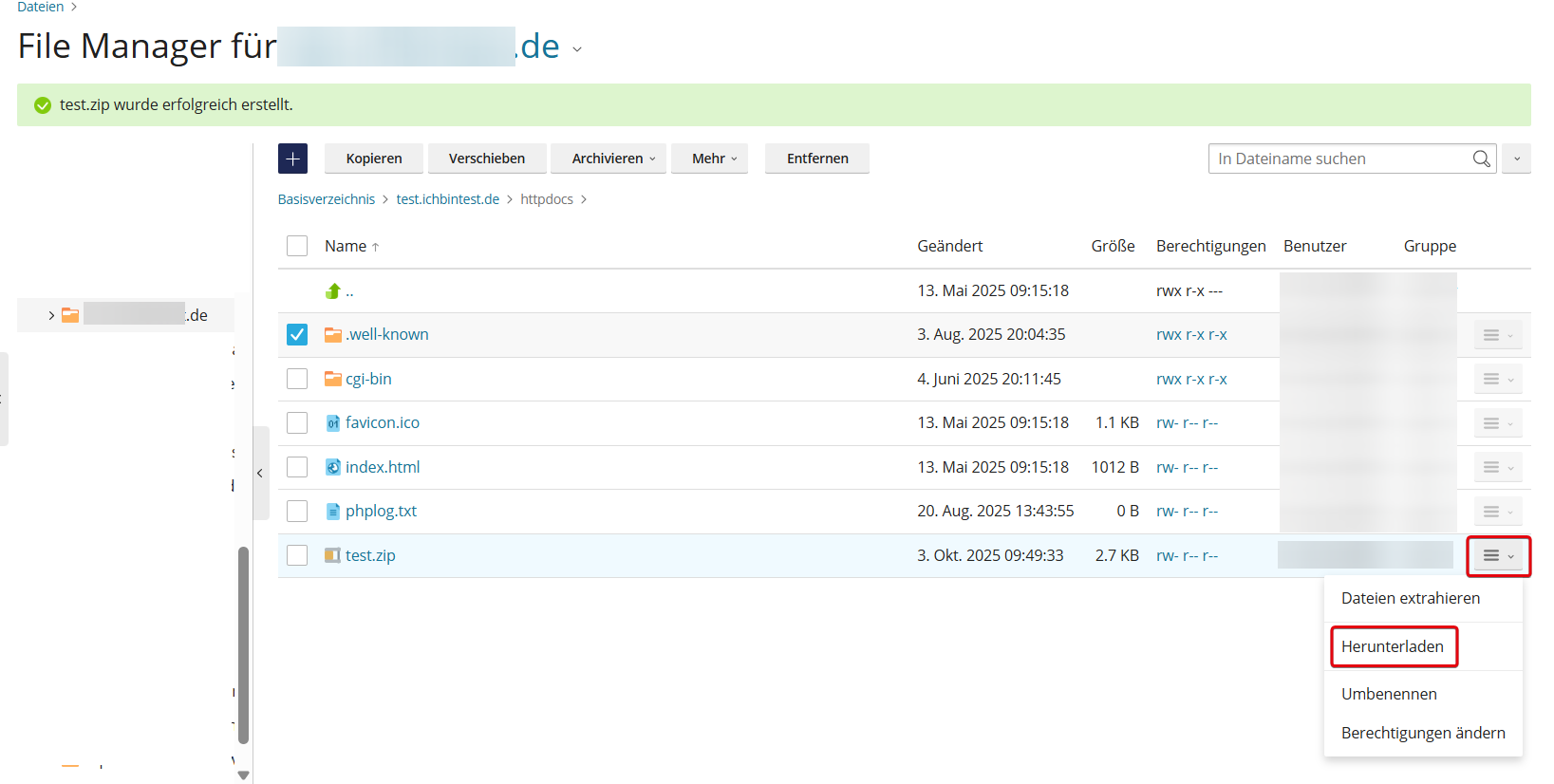Sort by the Größe column header
The image size is (1554, 784).
(1113, 246)
